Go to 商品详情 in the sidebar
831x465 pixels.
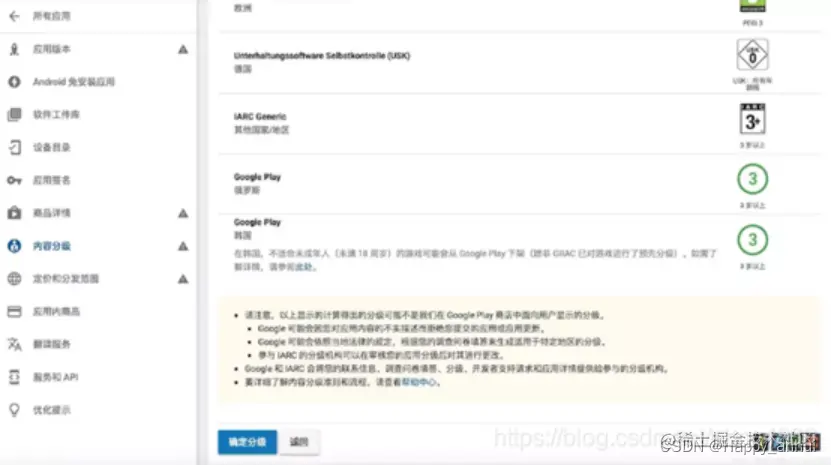(x=52, y=213)
